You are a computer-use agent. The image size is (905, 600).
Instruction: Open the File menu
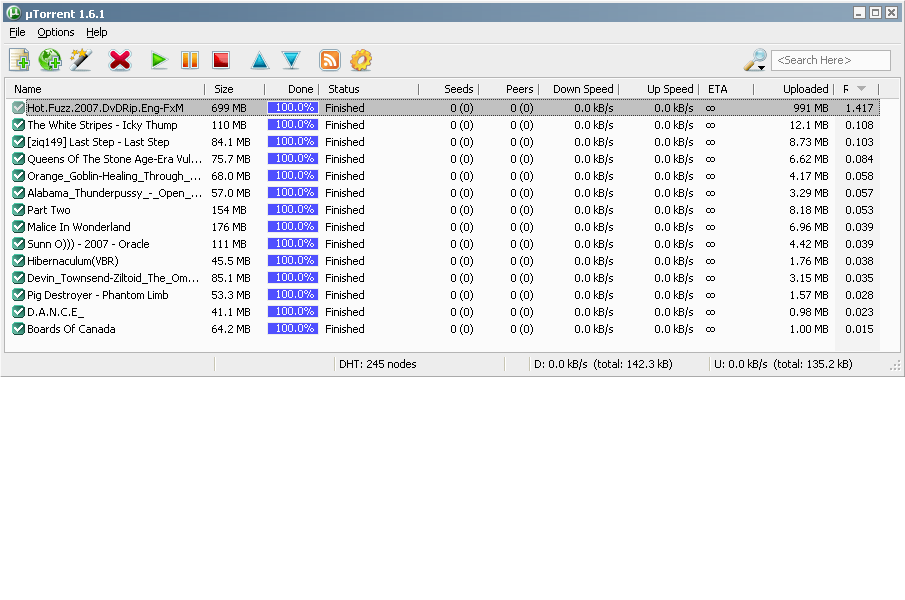(x=17, y=32)
